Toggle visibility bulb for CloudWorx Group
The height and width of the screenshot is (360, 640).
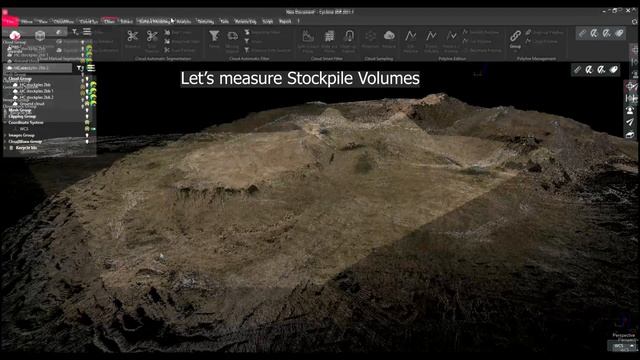tap(87, 141)
